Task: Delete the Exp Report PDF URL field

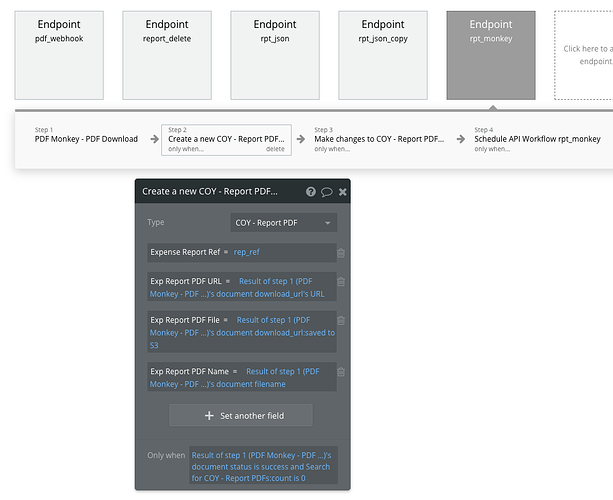Action: [x=342, y=282]
